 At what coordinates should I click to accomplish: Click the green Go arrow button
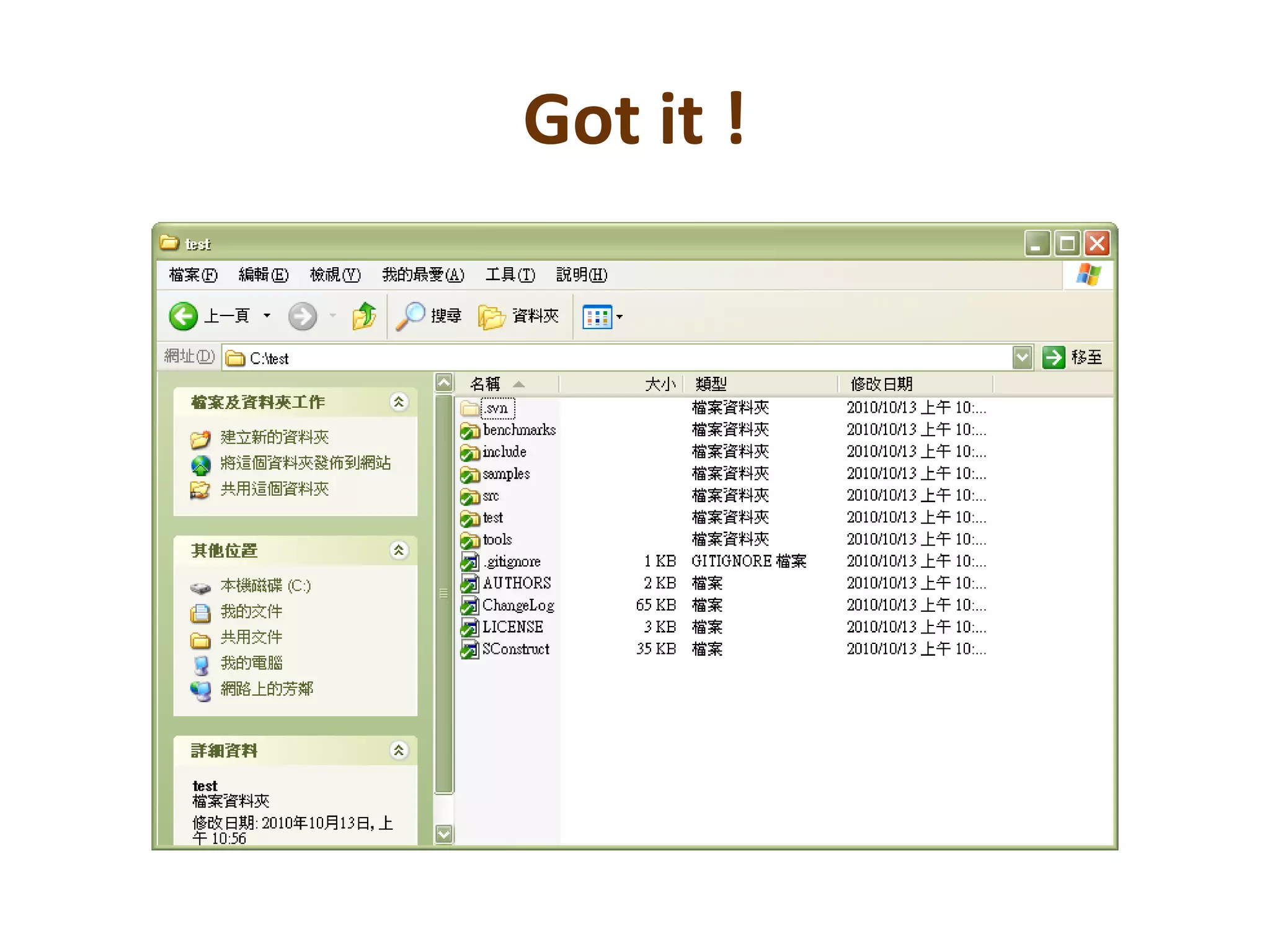pyautogui.click(x=1053, y=358)
